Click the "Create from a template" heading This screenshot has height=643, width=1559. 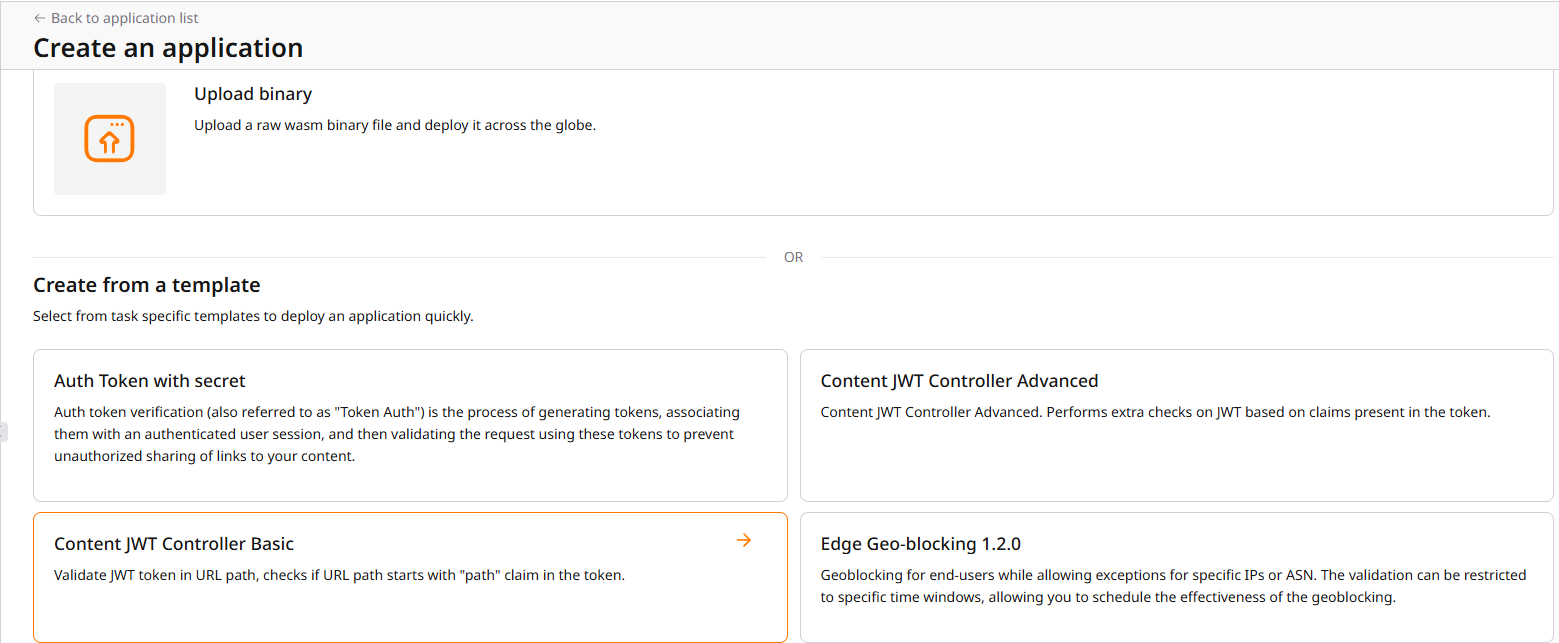(x=147, y=285)
